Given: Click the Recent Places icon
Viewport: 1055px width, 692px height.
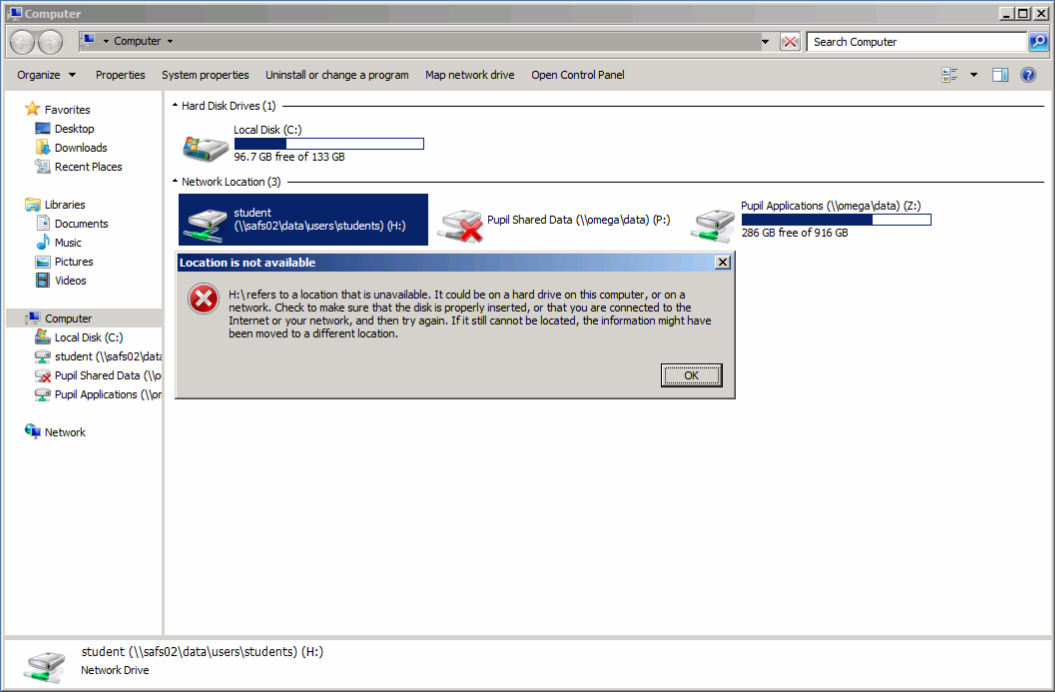Looking at the screenshot, I should click(42, 166).
